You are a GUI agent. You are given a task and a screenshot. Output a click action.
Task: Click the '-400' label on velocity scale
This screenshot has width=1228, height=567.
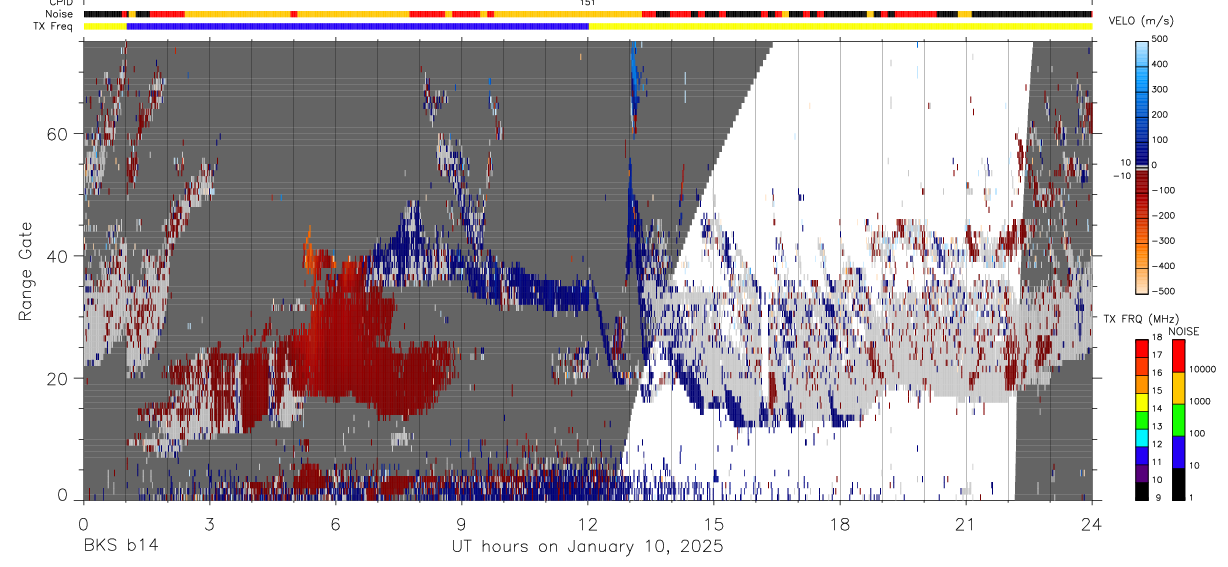pyautogui.click(x=1162, y=266)
